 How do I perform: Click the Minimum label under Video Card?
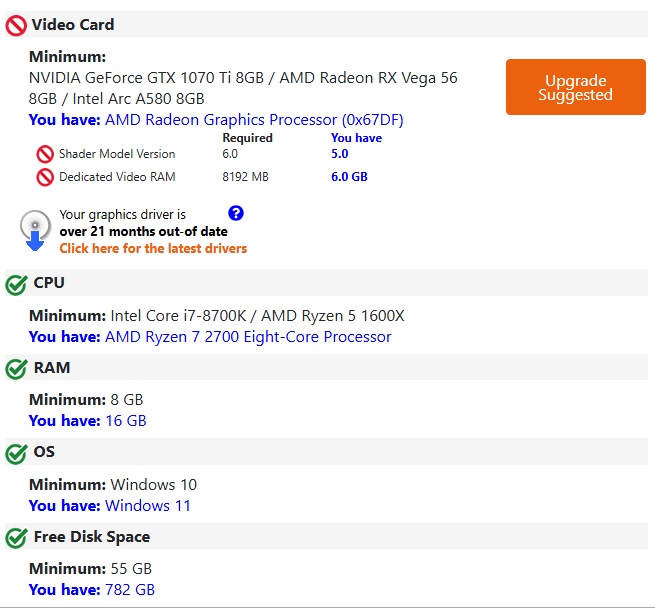67,57
